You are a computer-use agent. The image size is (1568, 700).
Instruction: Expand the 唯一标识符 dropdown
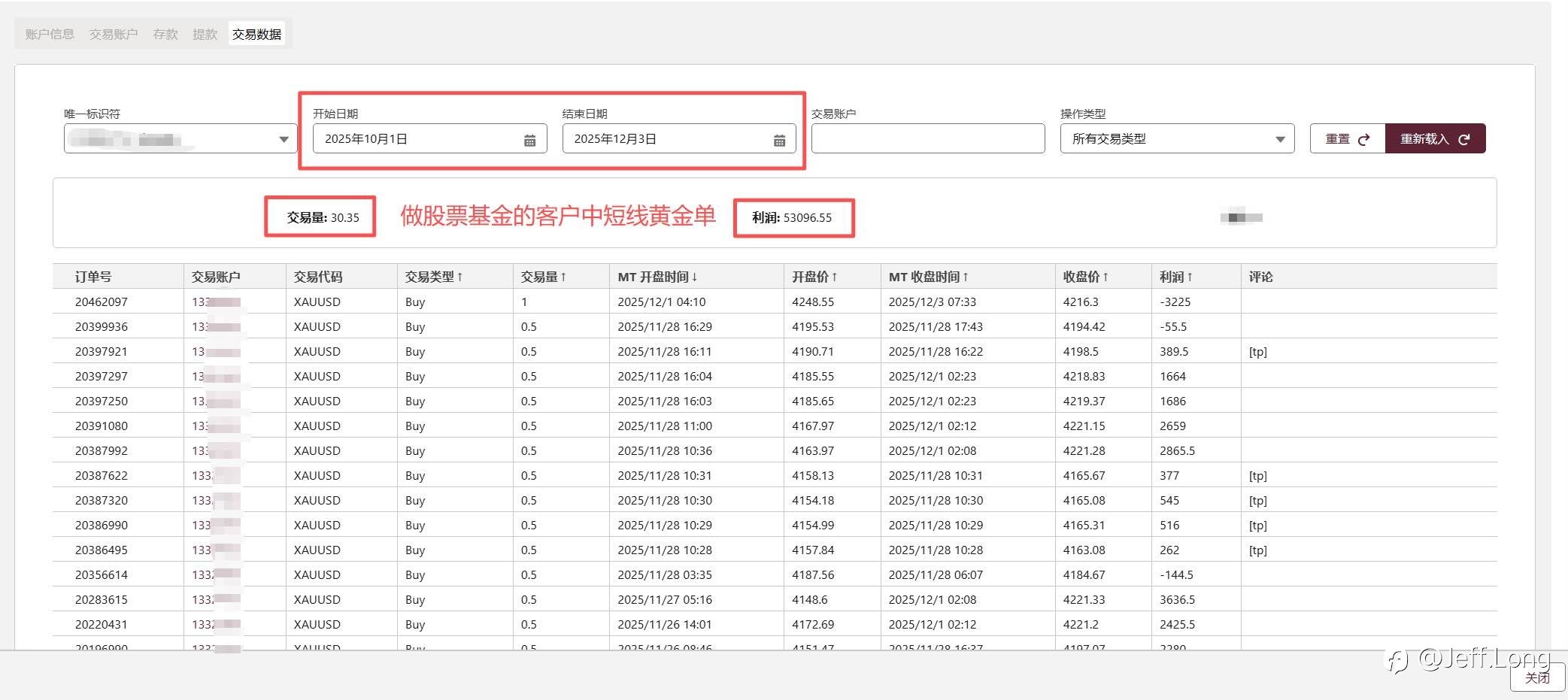pyautogui.click(x=284, y=139)
